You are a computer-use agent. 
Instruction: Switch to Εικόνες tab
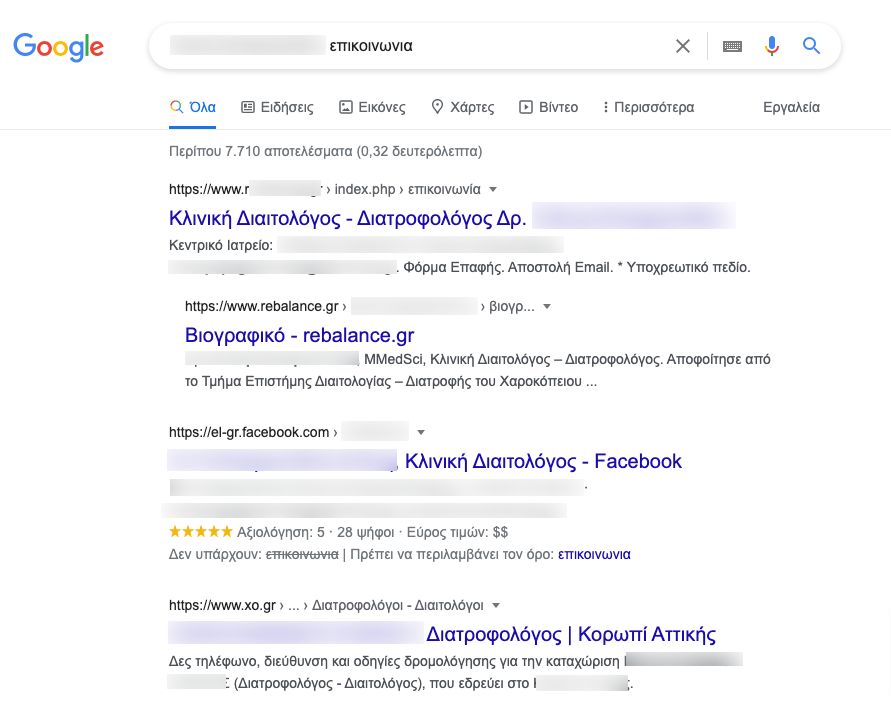coord(372,107)
